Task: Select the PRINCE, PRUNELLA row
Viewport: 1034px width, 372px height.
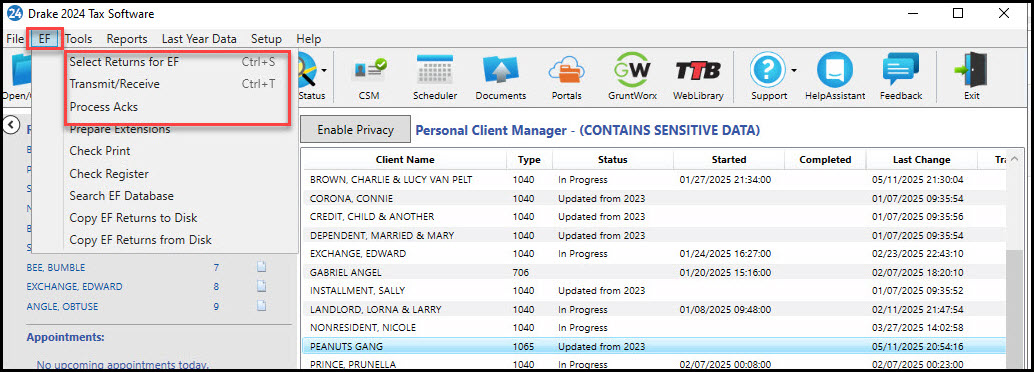Action: click(654, 363)
